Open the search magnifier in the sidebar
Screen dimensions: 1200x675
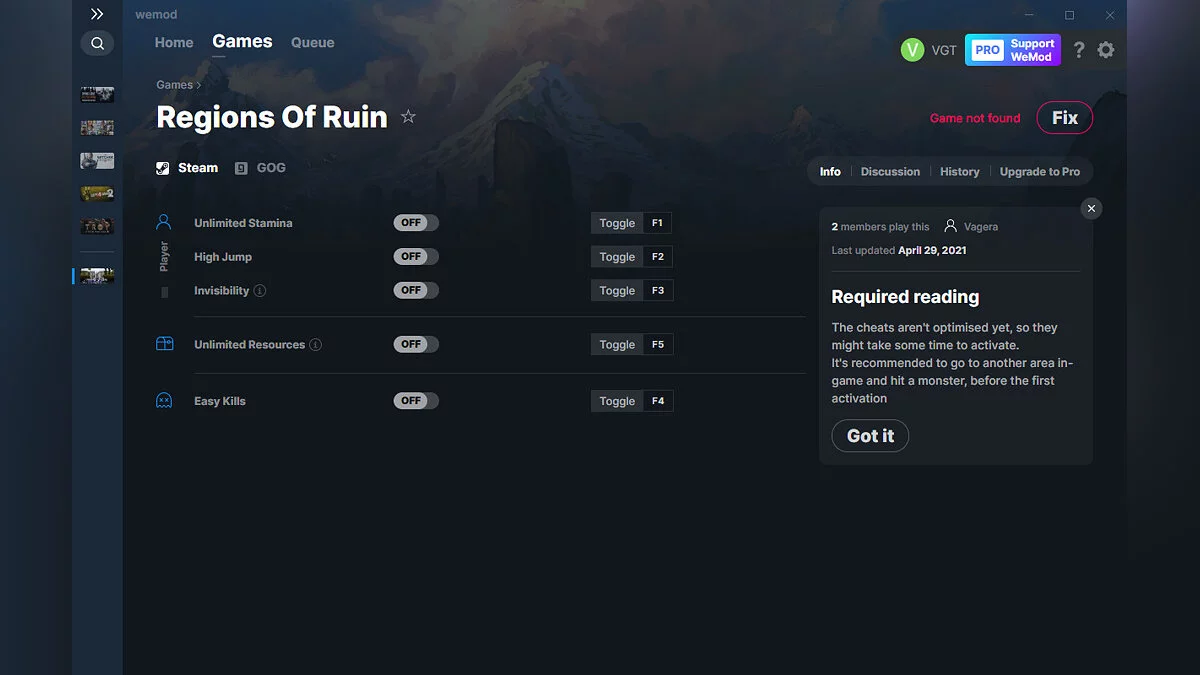(97, 43)
